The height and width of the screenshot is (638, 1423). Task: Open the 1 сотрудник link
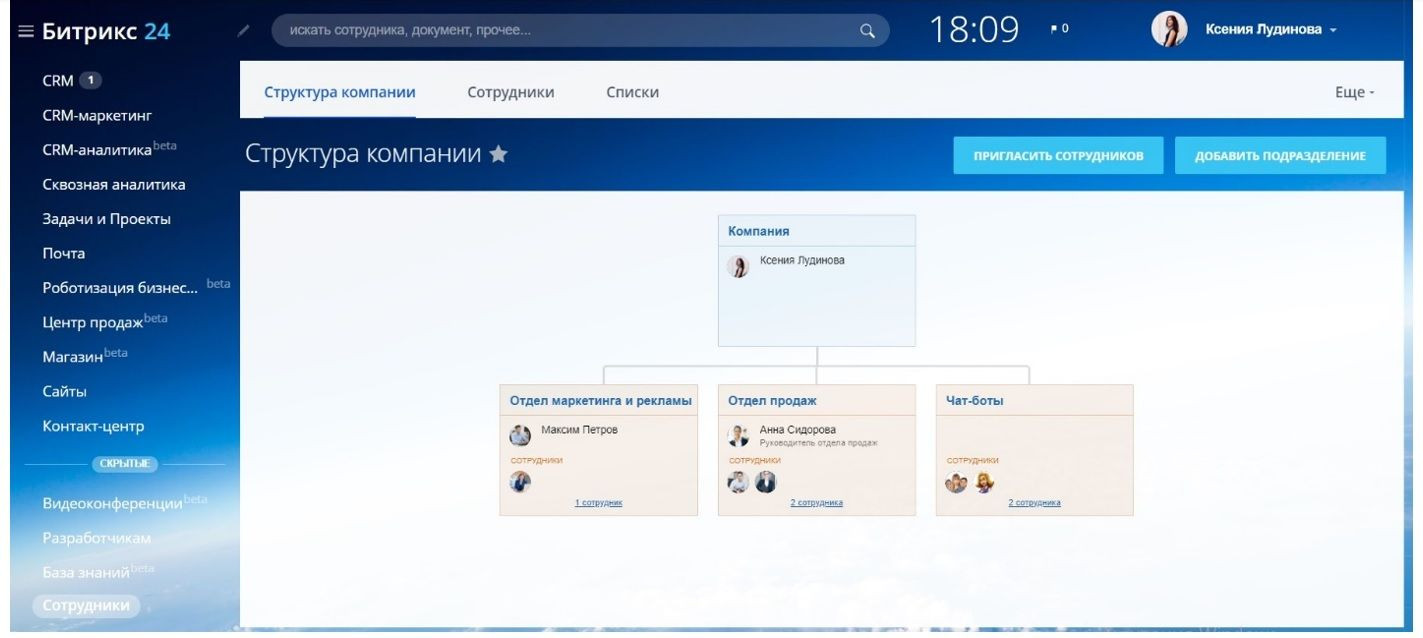598,503
